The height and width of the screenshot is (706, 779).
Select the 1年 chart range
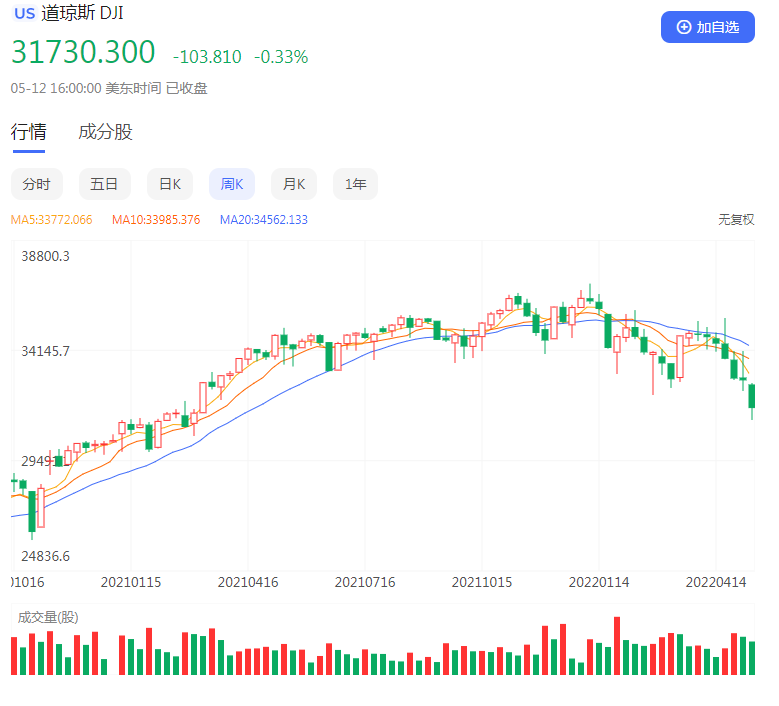point(355,184)
